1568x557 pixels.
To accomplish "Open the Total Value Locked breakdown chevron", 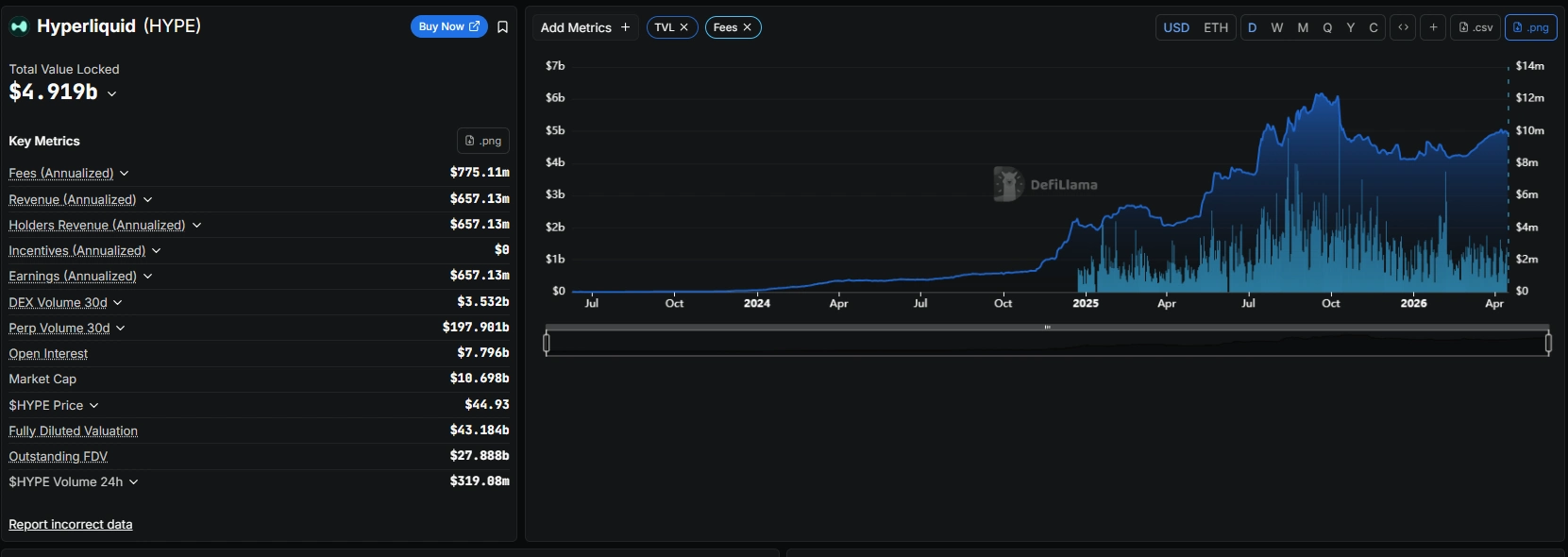I will click(112, 93).
